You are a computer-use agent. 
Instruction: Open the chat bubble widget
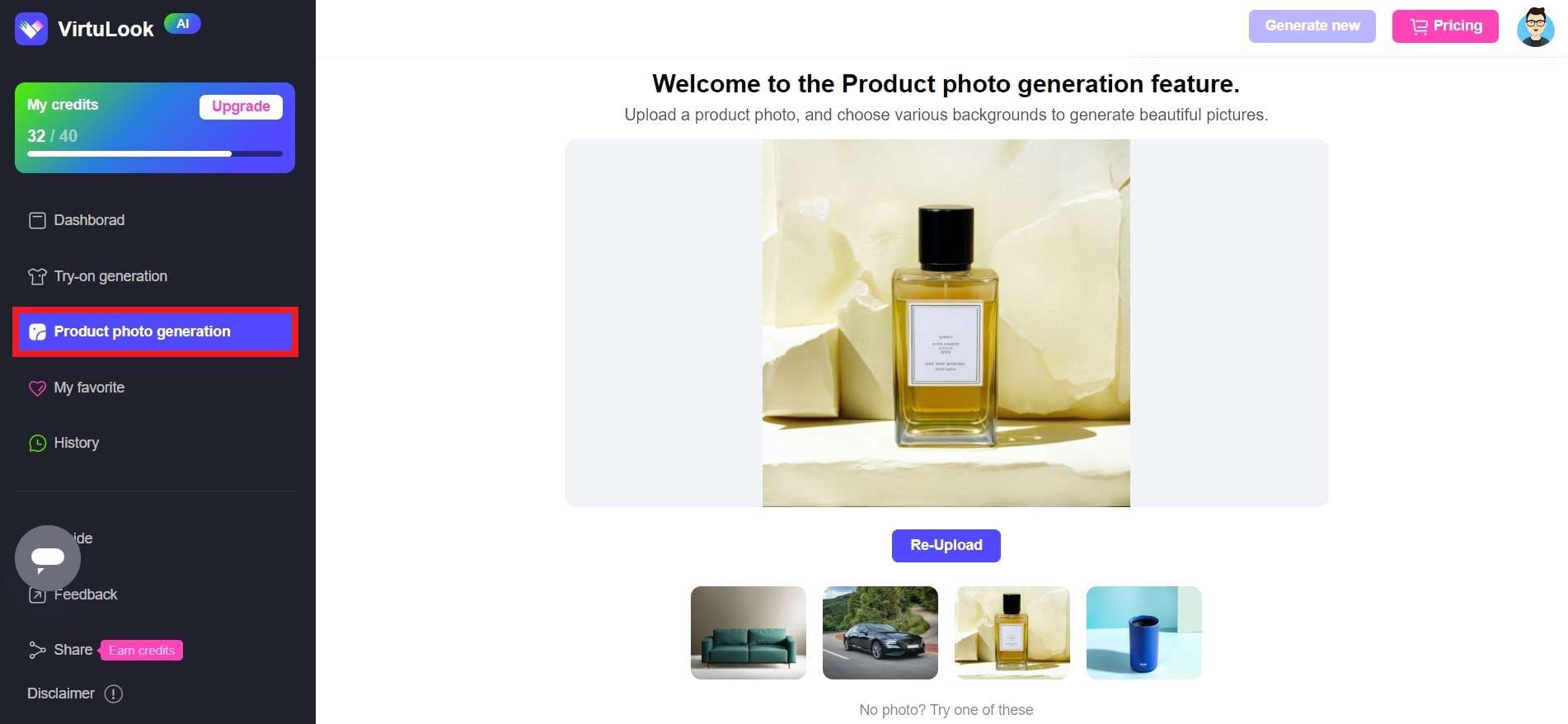(48, 558)
